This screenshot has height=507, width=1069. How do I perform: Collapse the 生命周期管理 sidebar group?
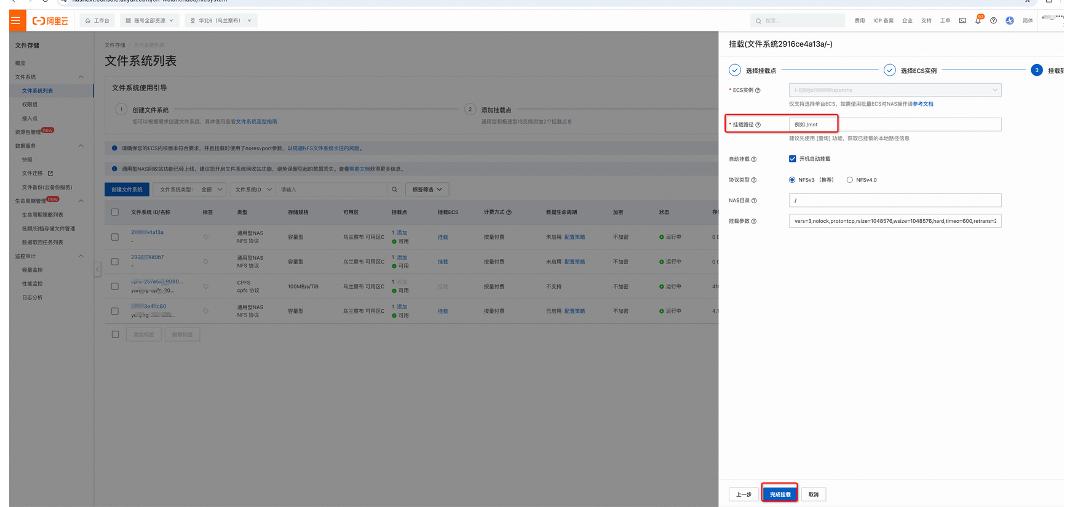(x=81, y=201)
